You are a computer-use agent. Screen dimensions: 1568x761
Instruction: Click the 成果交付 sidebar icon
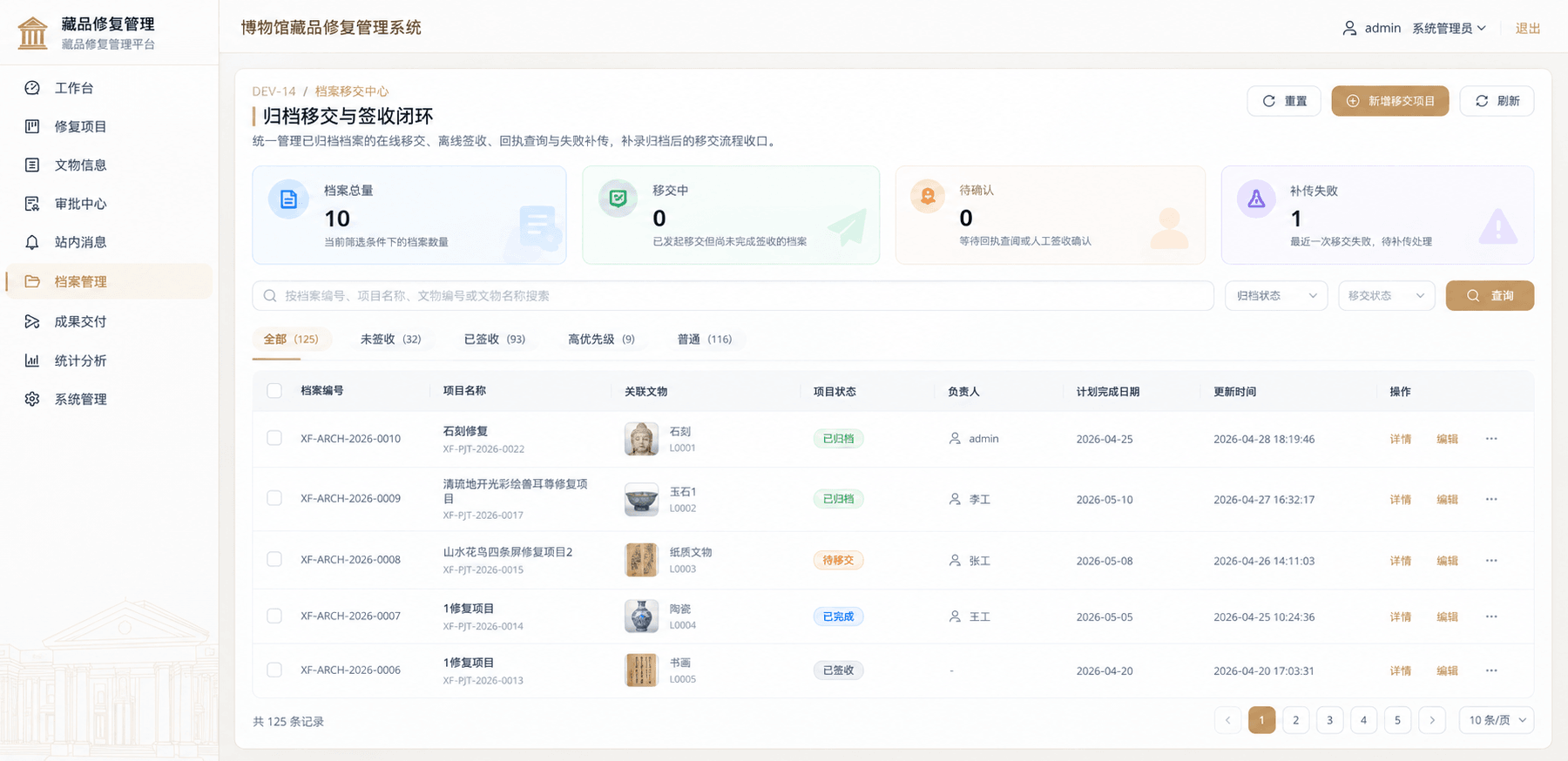32,321
